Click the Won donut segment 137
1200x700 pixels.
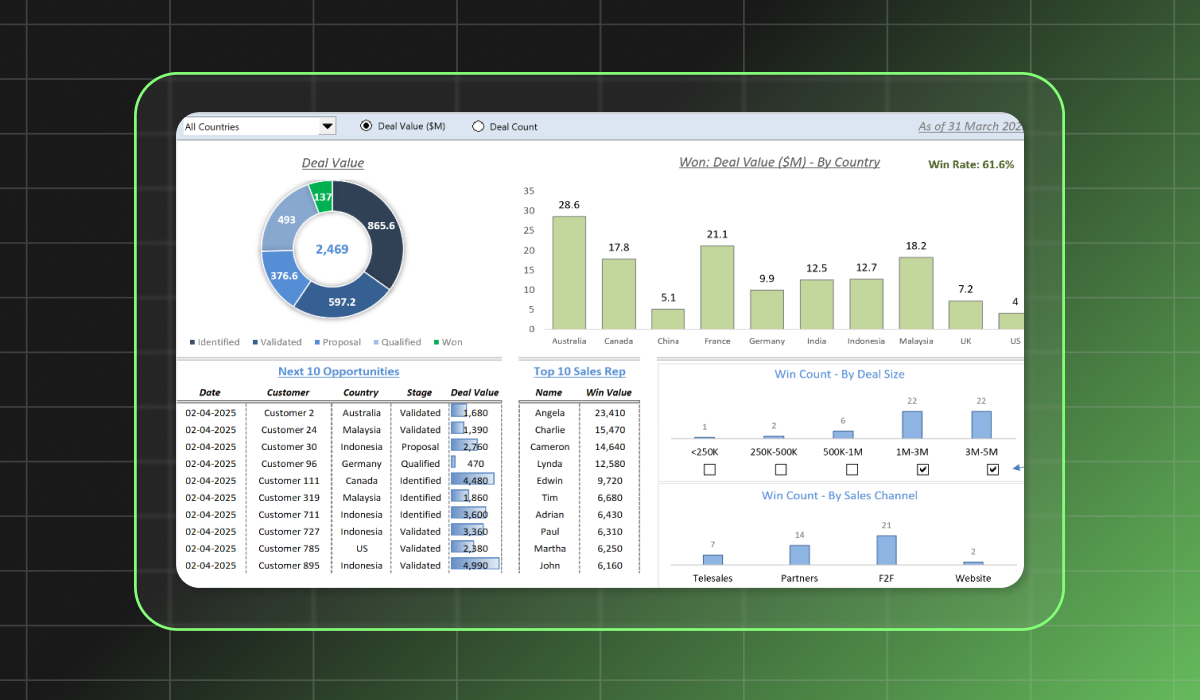pos(322,196)
